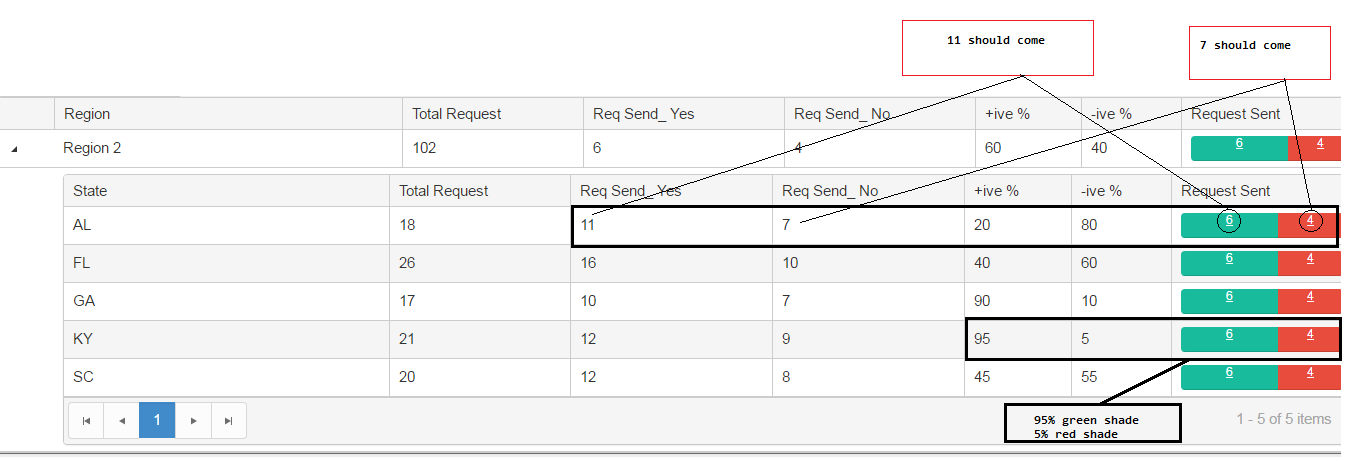Sort inner grid by -ive % header
1348x461 pixels.
pyautogui.click(x=1101, y=191)
